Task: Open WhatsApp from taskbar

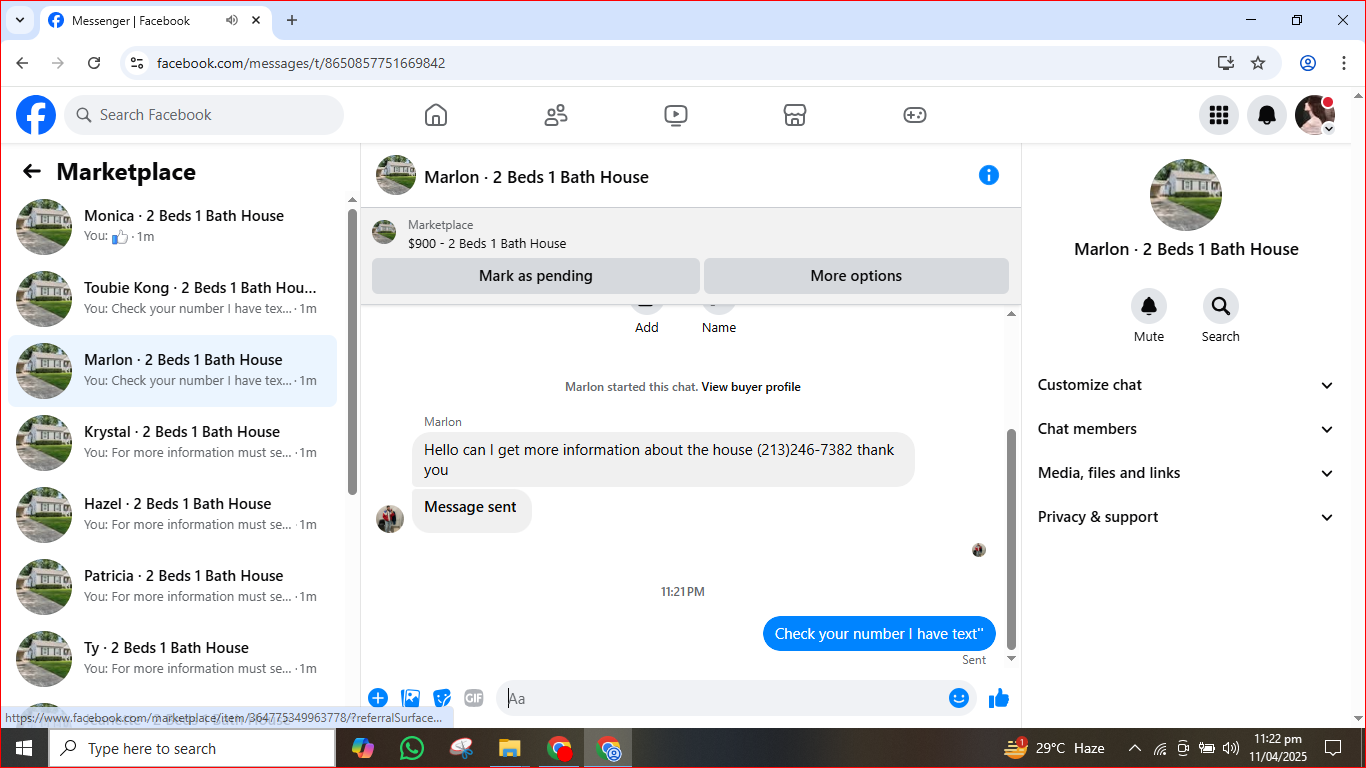Action: 411,748
